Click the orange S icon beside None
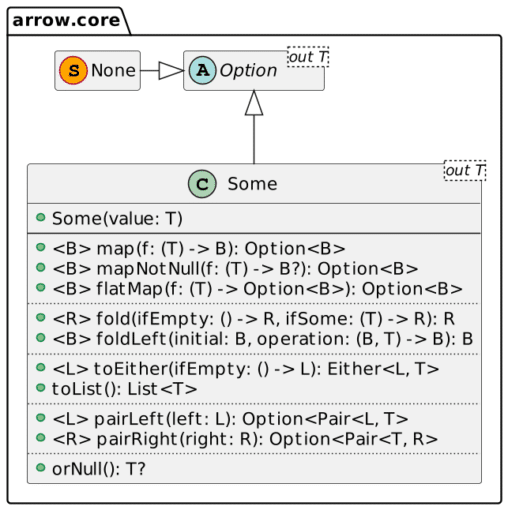This screenshot has width=508, height=510. [73, 70]
